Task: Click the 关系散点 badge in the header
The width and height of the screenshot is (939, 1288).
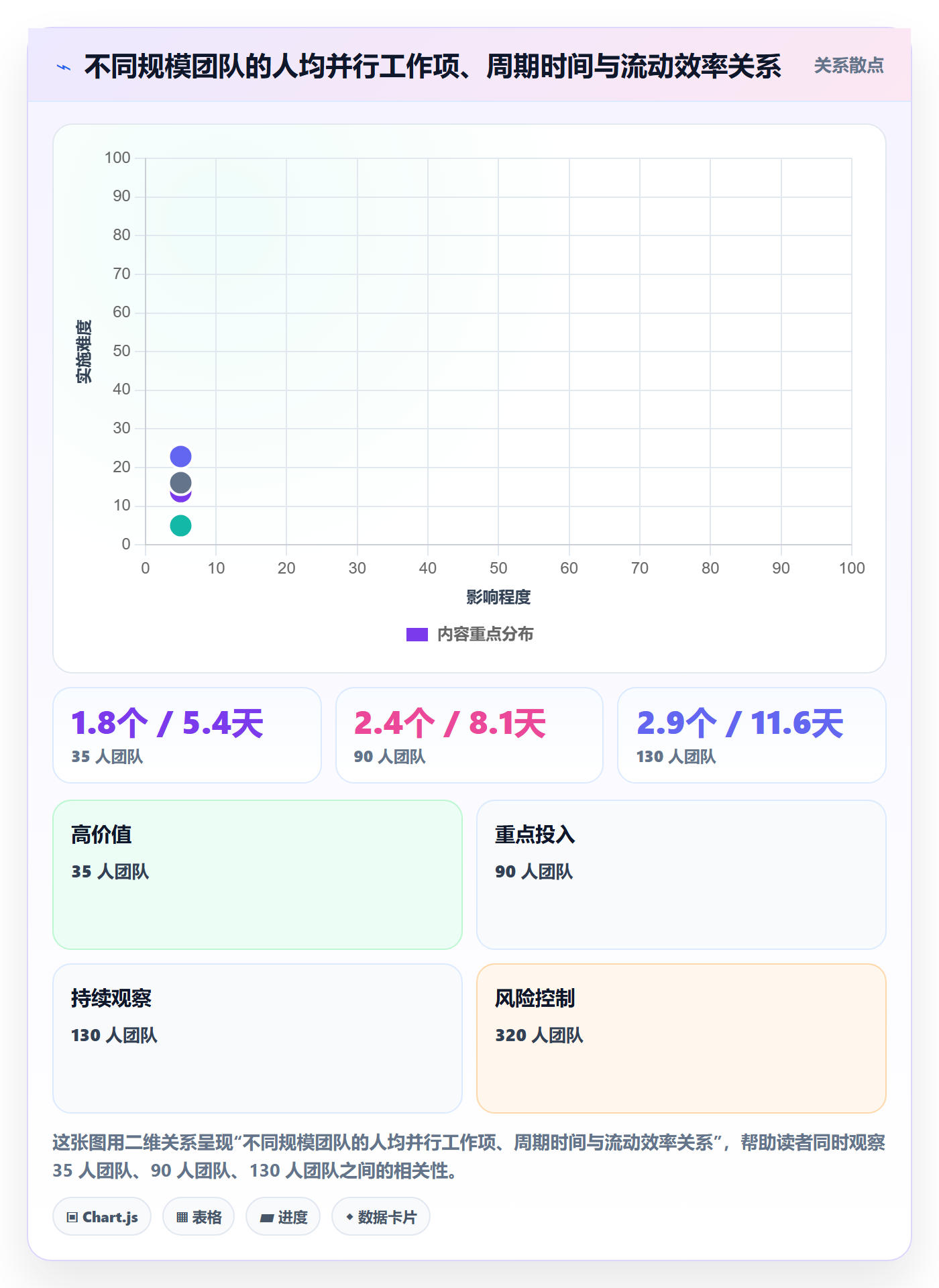Action: coord(848,66)
